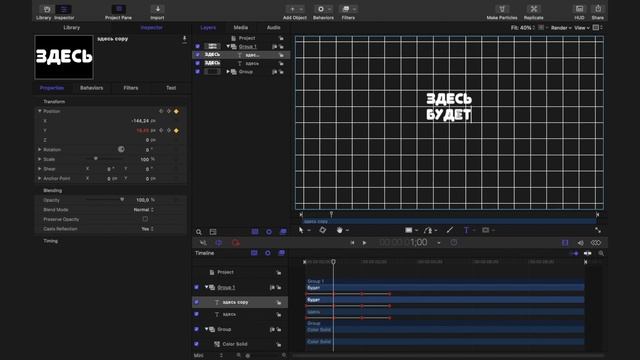640x360 pixels.
Task: Select the rectangle Mask tool
Action: [x=485, y=230]
